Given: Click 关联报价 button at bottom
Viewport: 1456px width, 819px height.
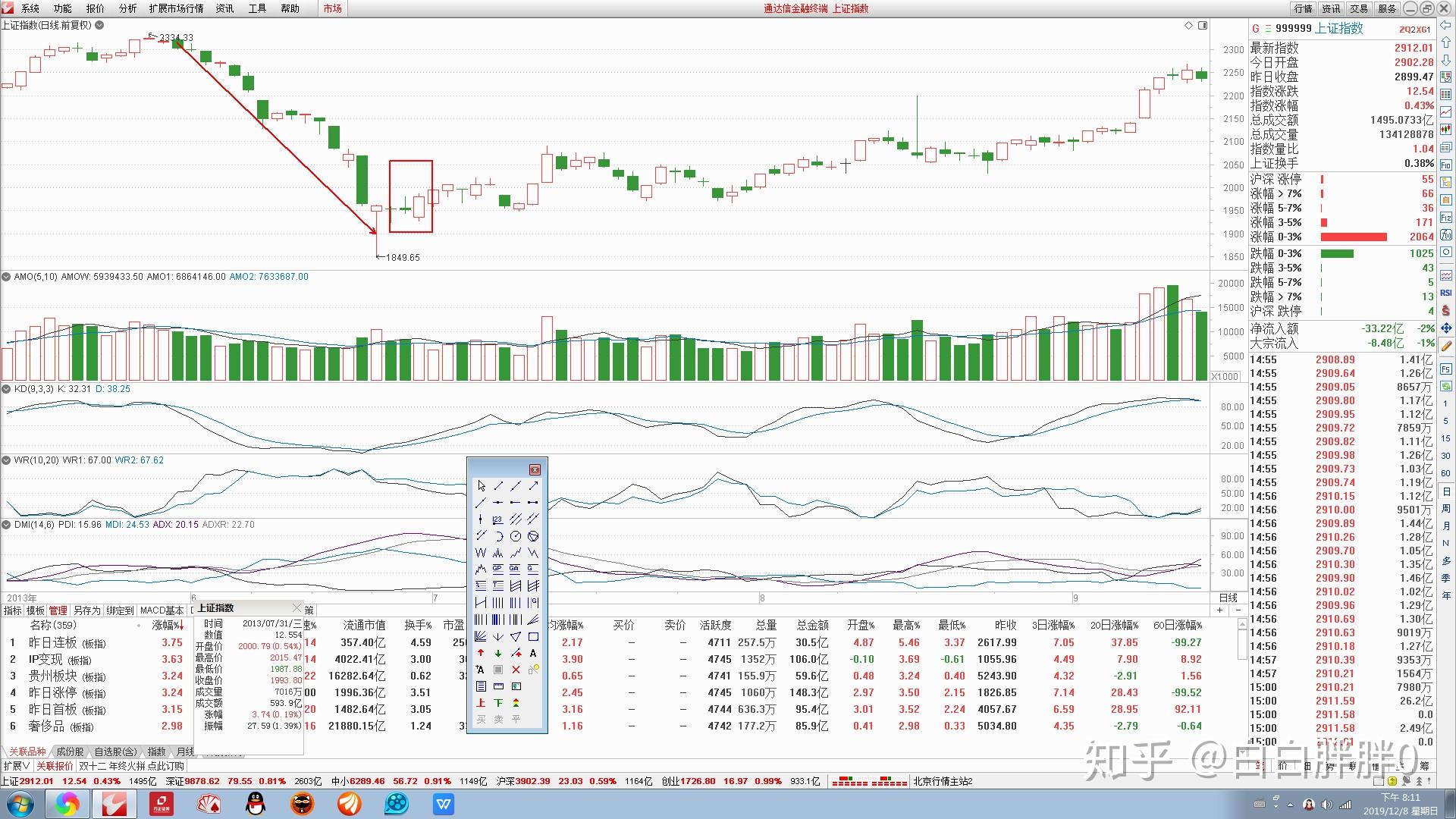Looking at the screenshot, I should coord(55,766).
